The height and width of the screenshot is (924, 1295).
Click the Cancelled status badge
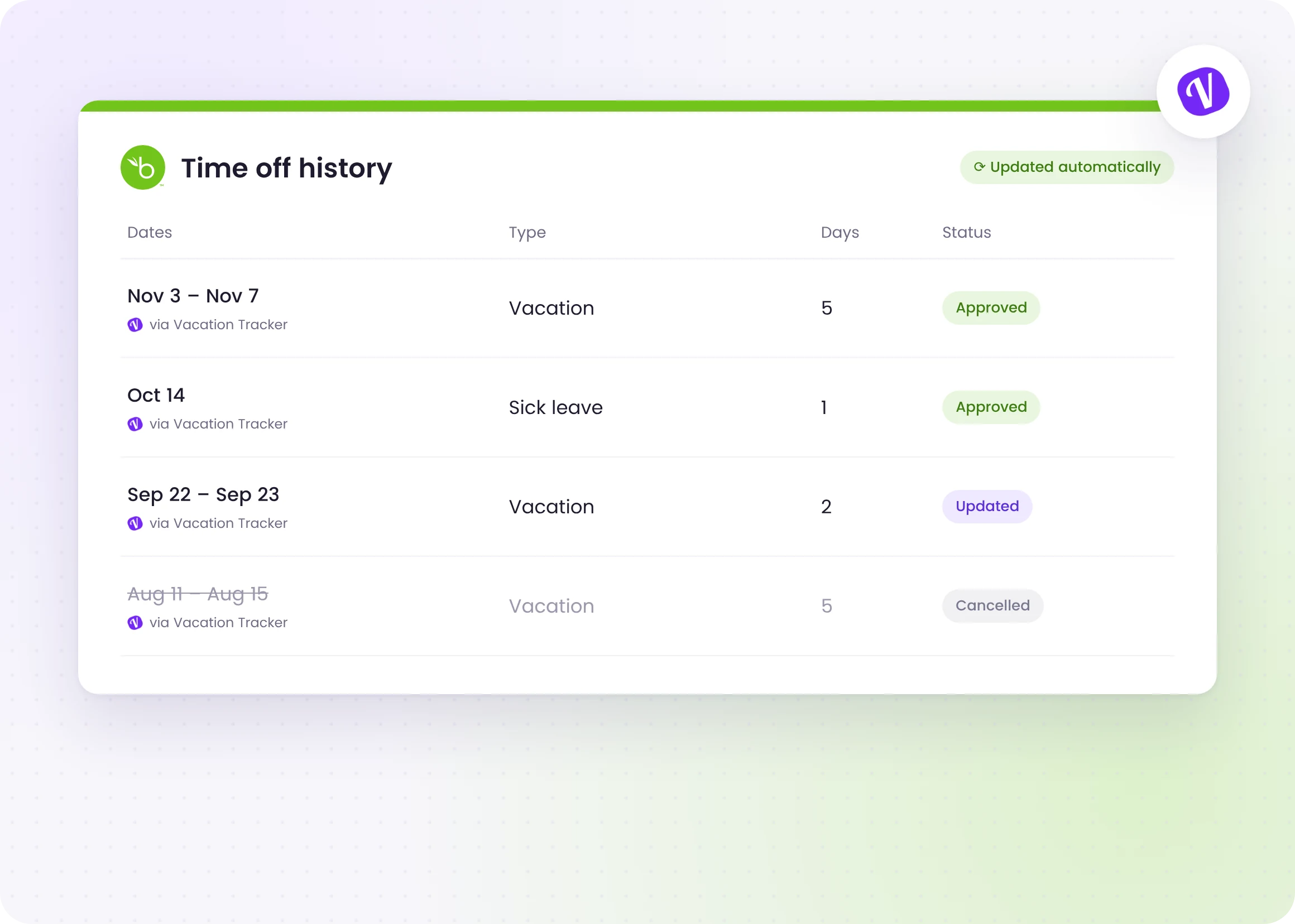pyautogui.click(x=992, y=606)
